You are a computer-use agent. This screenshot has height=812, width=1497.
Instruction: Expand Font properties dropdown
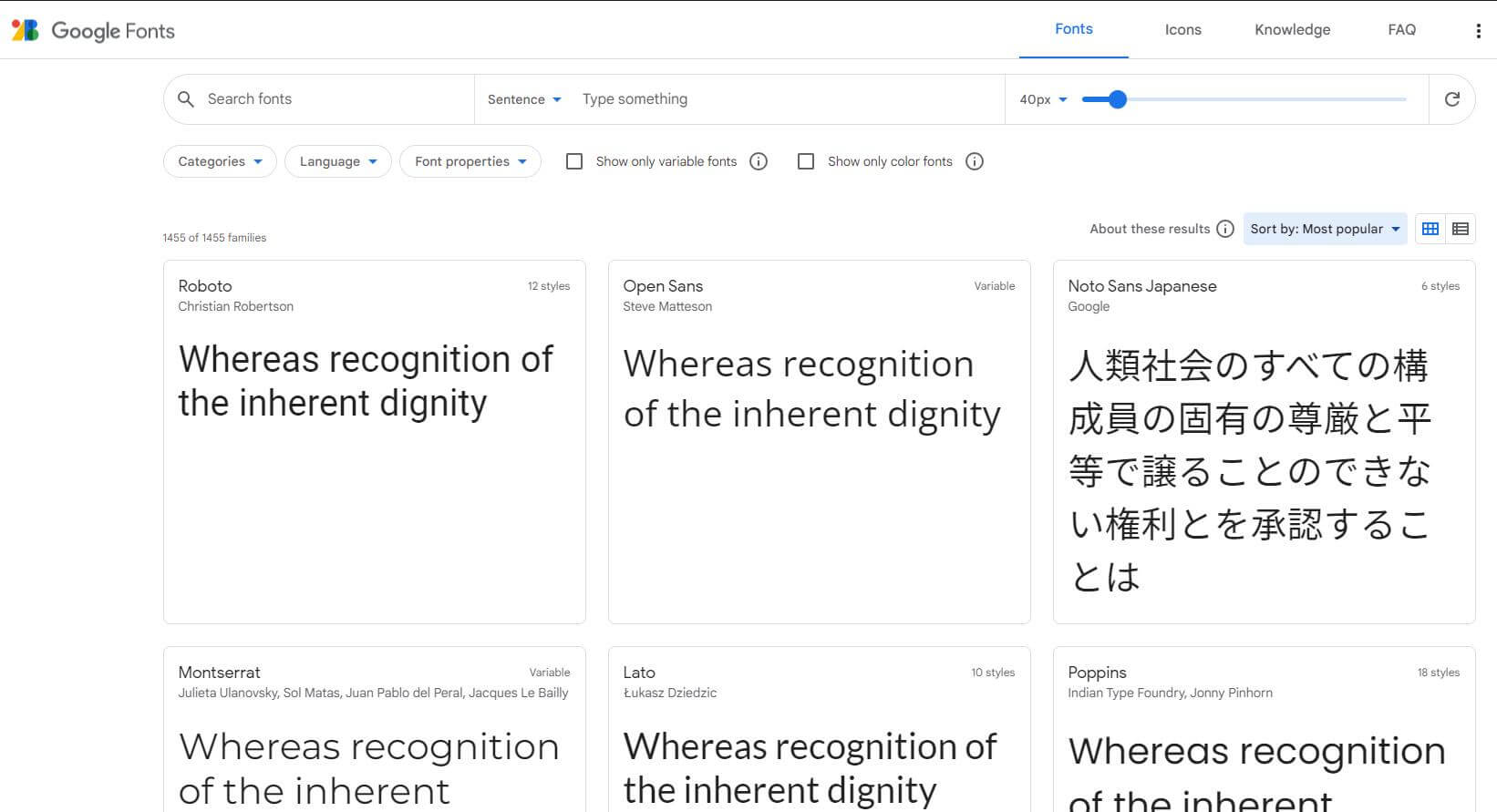click(470, 161)
